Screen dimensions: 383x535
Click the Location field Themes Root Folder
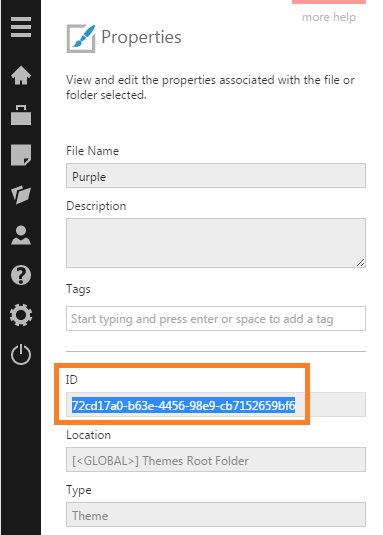(x=216, y=460)
